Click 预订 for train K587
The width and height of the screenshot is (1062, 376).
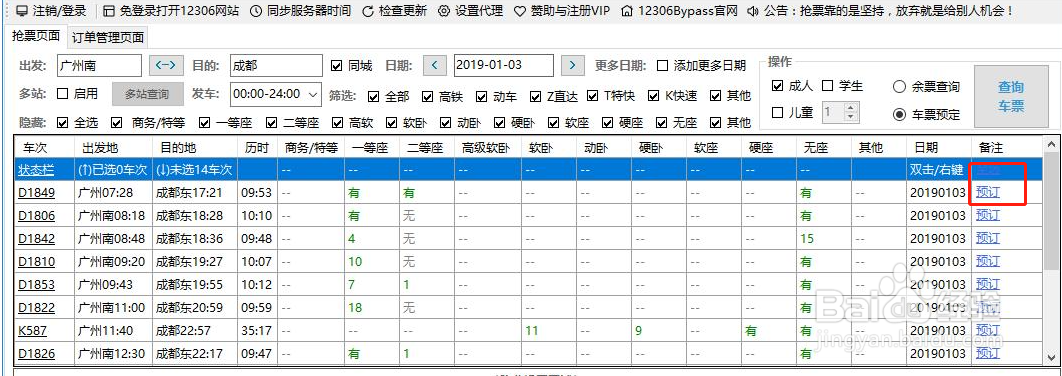coord(988,331)
